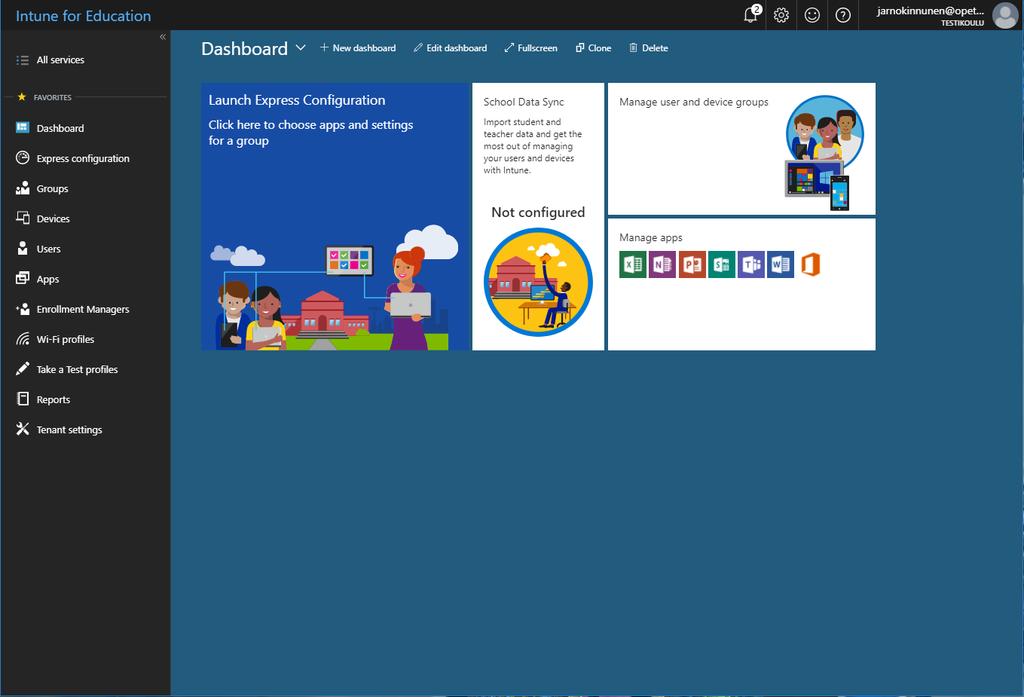Click the Take a Test pencil icon
Image resolution: width=1024 pixels, height=697 pixels.
click(22, 368)
